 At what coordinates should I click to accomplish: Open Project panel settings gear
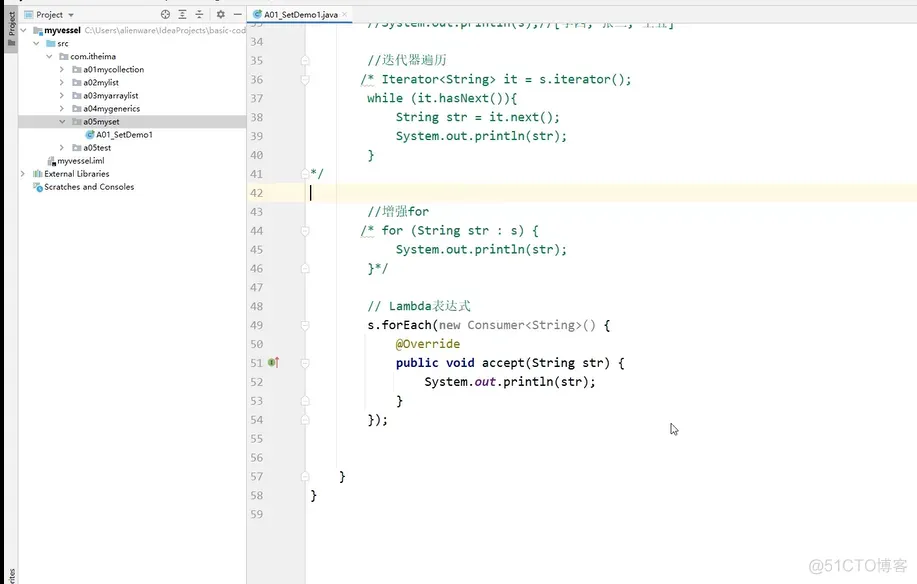pyautogui.click(x=220, y=15)
